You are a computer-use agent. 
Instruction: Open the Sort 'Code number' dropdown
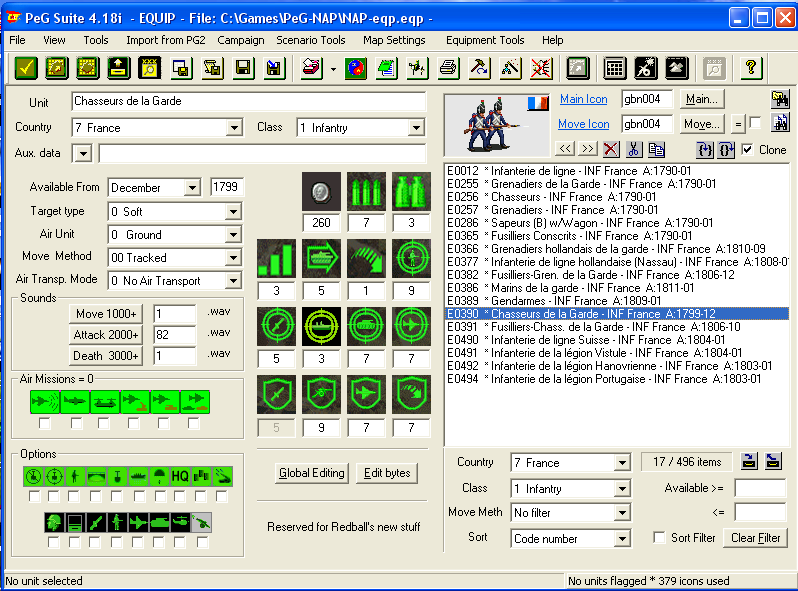pyautogui.click(x=622, y=539)
